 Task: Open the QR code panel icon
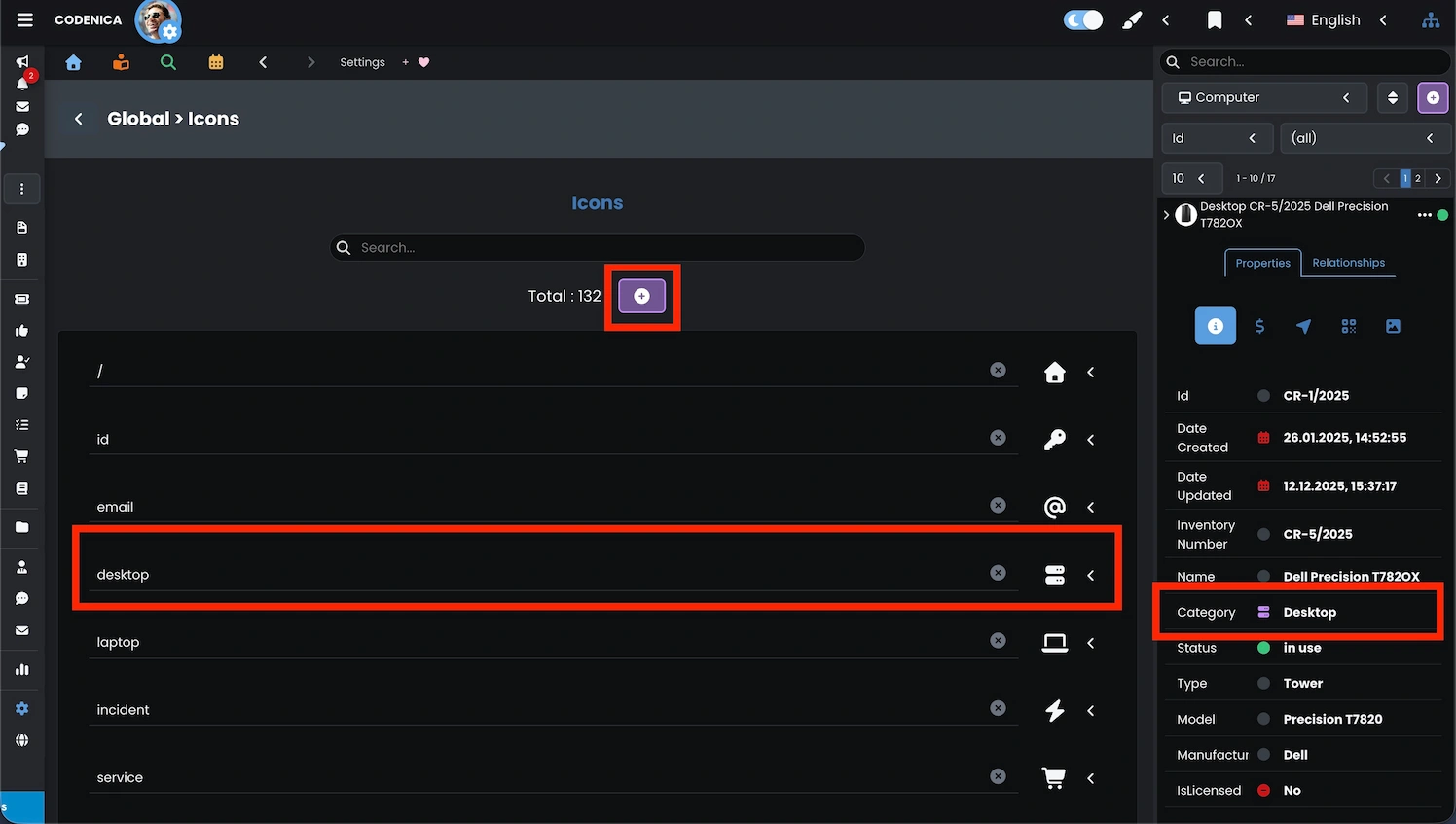click(x=1348, y=326)
